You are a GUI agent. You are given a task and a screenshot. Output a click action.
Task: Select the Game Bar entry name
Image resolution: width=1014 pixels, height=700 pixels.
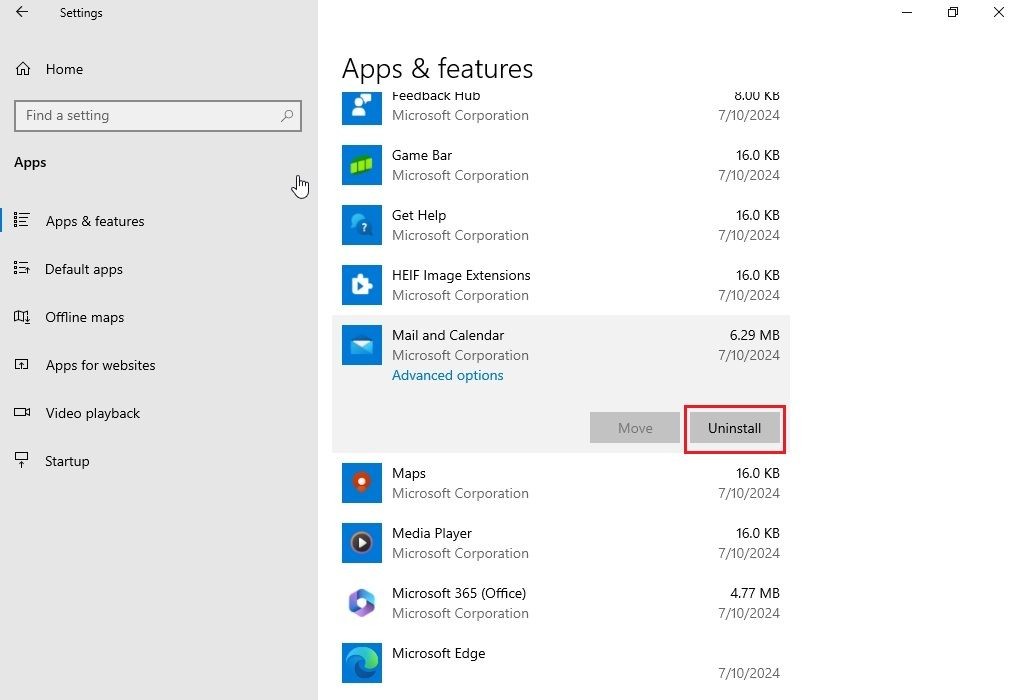pos(422,155)
